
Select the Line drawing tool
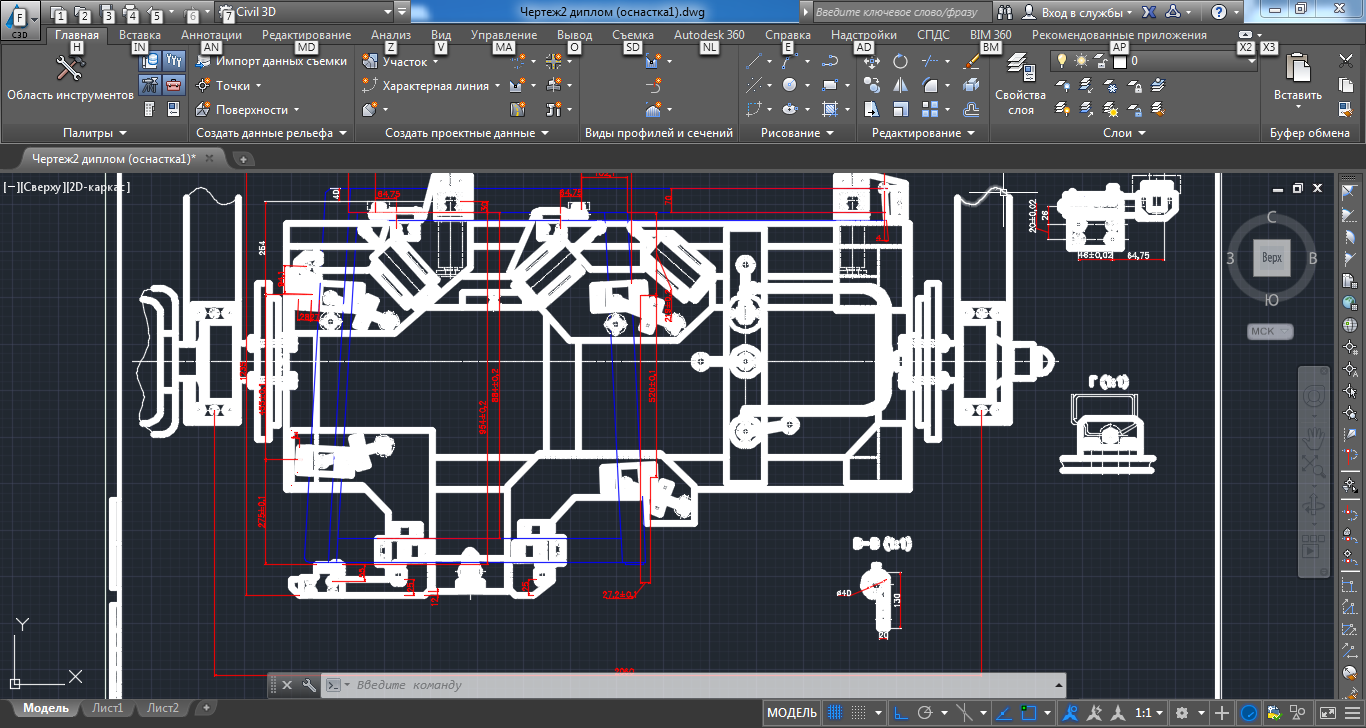(756, 61)
